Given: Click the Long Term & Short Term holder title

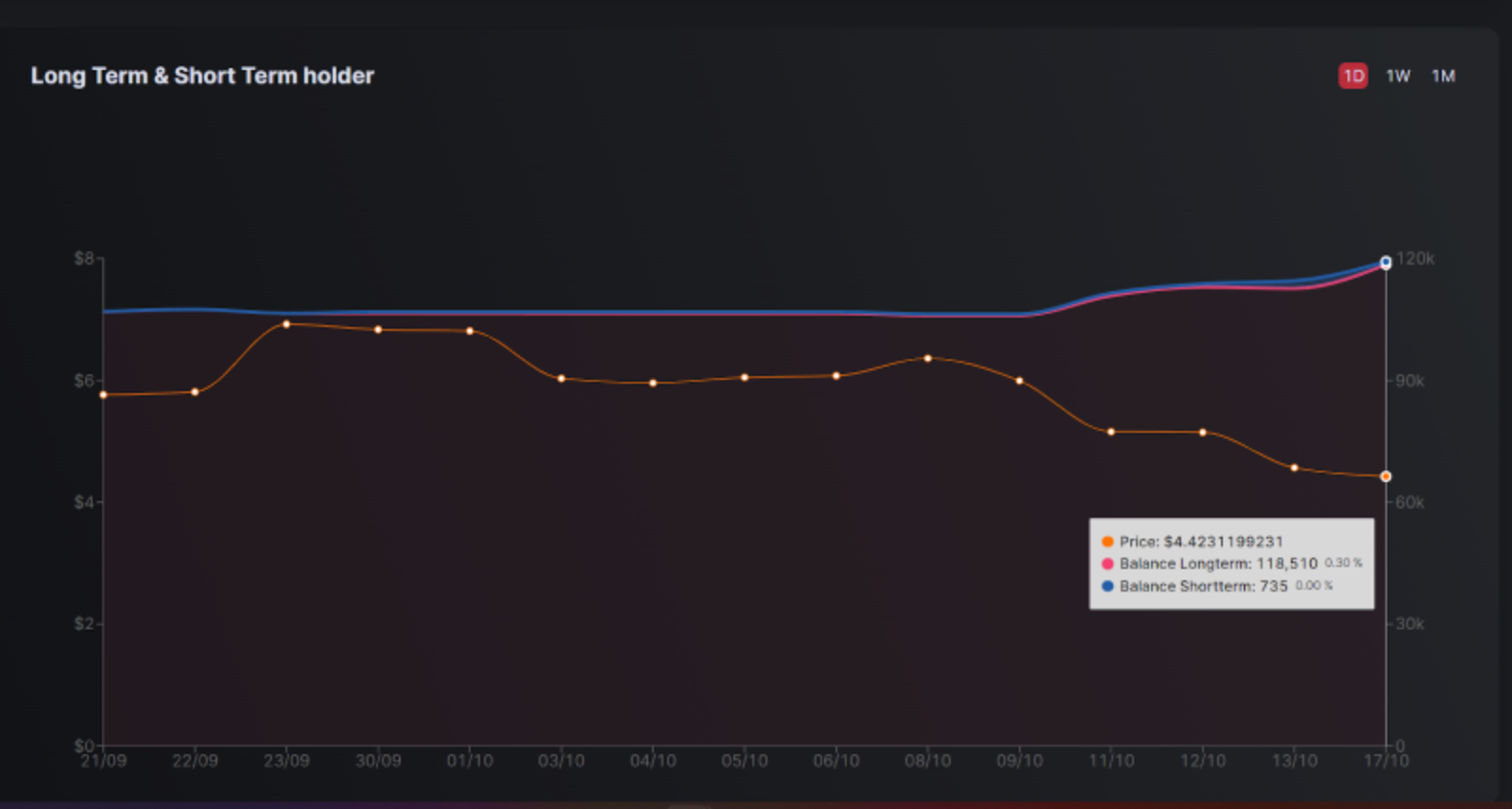Looking at the screenshot, I should tap(202, 76).
